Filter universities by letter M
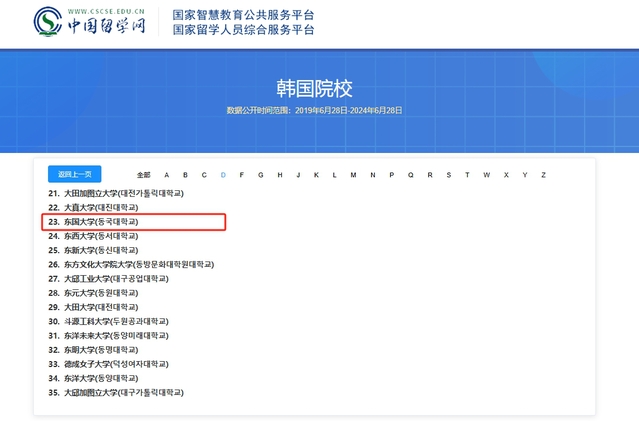The width and height of the screenshot is (639, 421). (x=353, y=175)
